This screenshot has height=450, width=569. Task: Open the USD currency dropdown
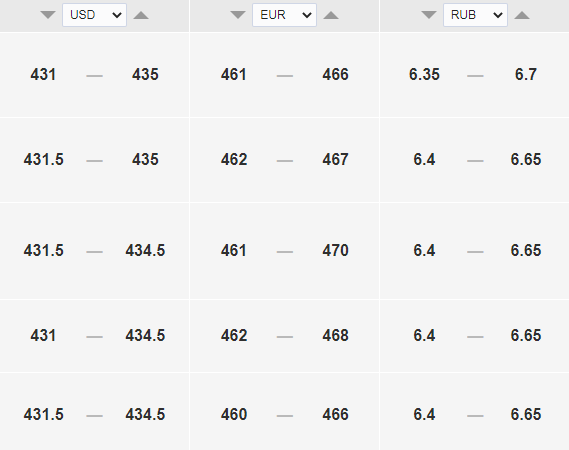click(94, 15)
